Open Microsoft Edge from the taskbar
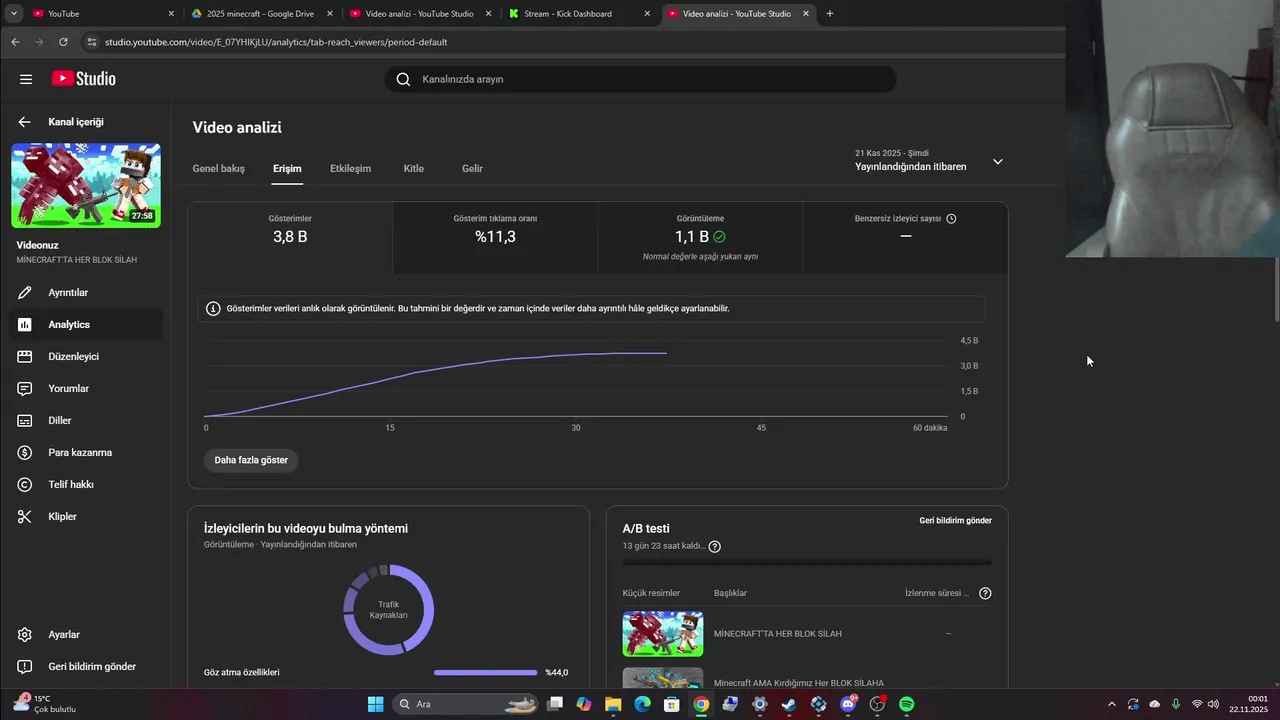Image resolution: width=1280 pixels, height=720 pixels. pyautogui.click(x=642, y=704)
